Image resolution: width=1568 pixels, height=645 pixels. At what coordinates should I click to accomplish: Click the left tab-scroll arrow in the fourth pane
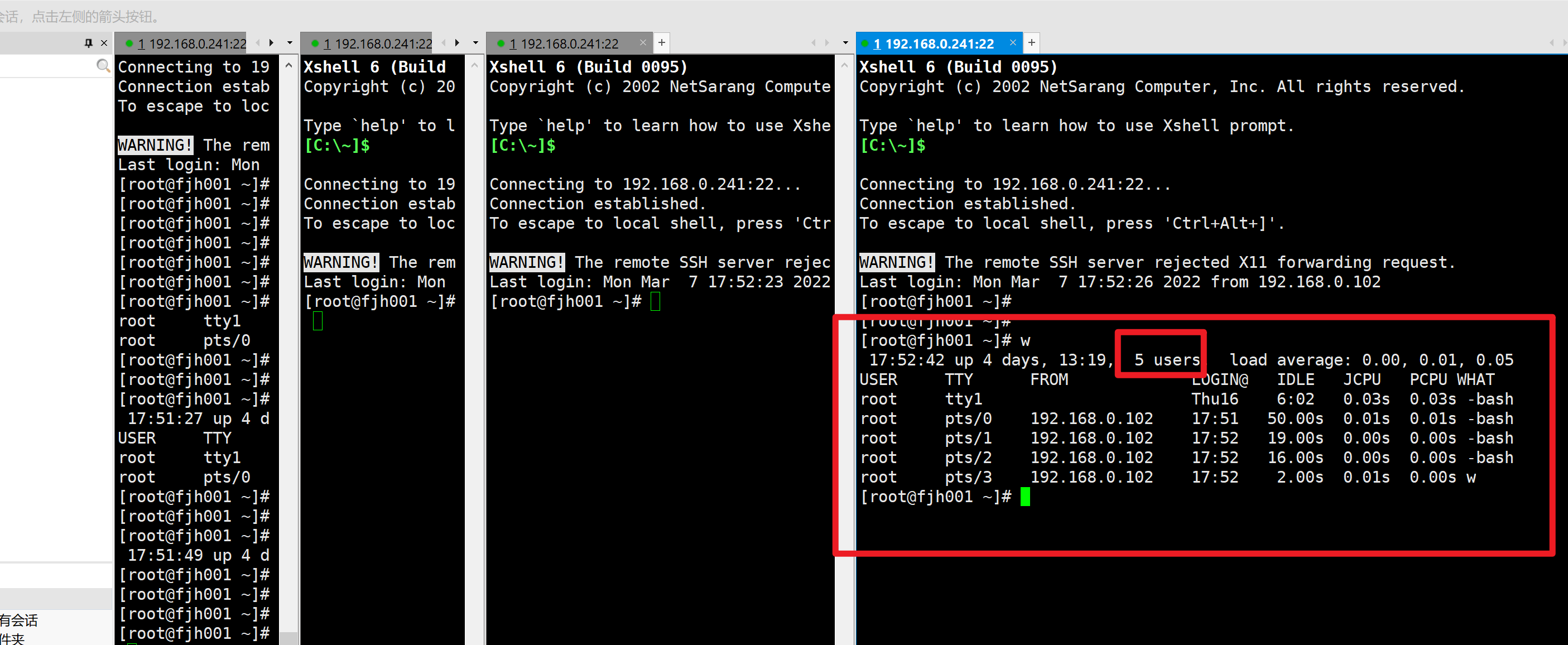[1552, 43]
